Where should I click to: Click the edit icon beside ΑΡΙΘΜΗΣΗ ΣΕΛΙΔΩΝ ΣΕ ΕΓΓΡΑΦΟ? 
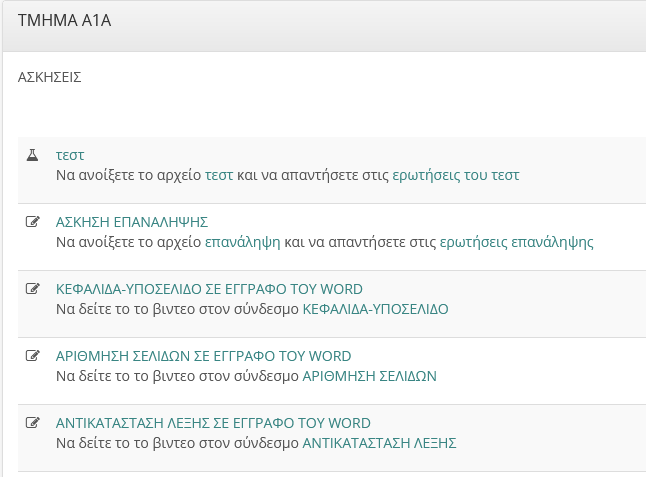coord(32,356)
